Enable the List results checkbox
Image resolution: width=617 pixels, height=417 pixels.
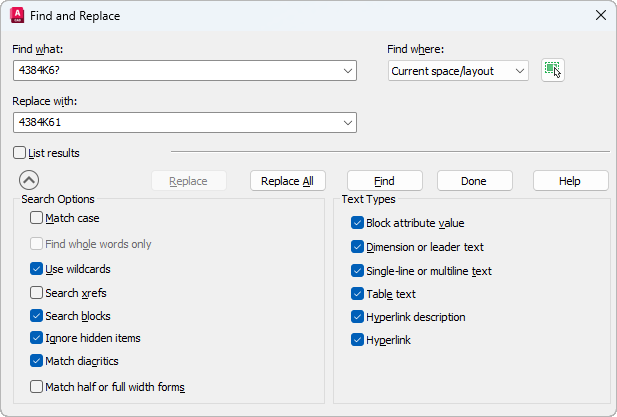coord(20,153)
